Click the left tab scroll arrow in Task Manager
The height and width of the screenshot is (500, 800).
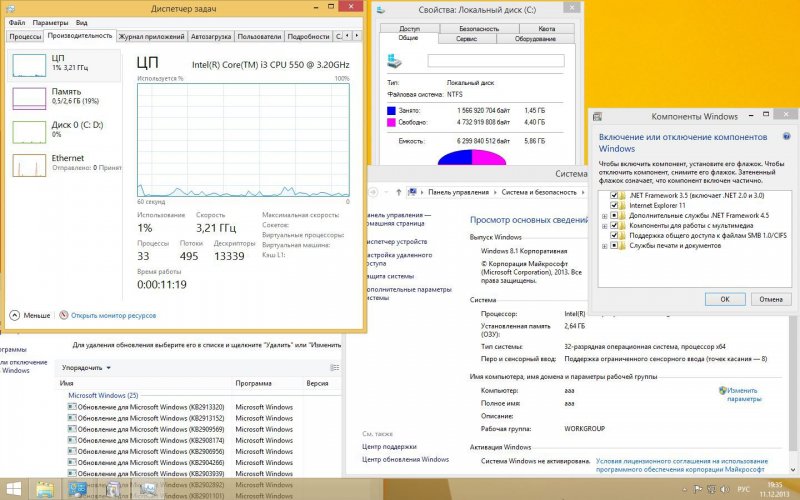pos(347,36)
